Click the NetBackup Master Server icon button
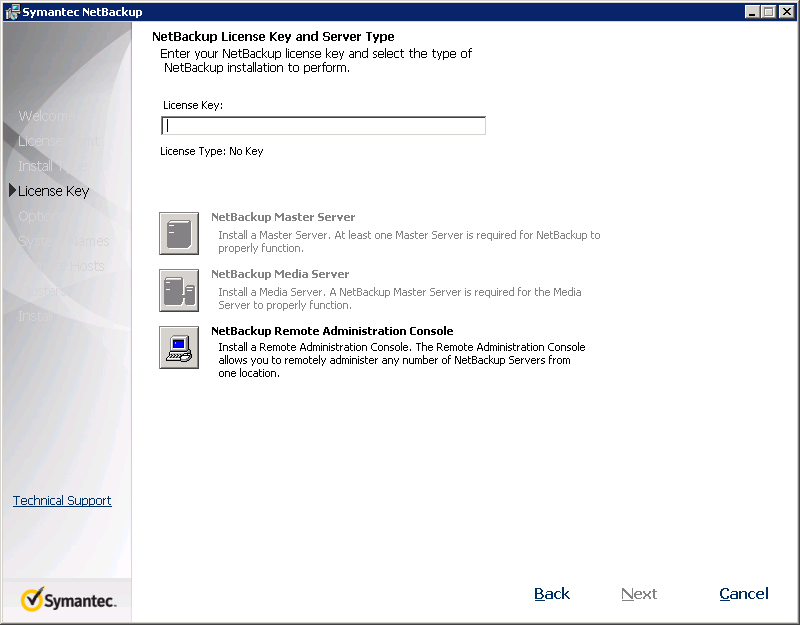Viewport: 800px width, 625px height. (x=179, y=234)
